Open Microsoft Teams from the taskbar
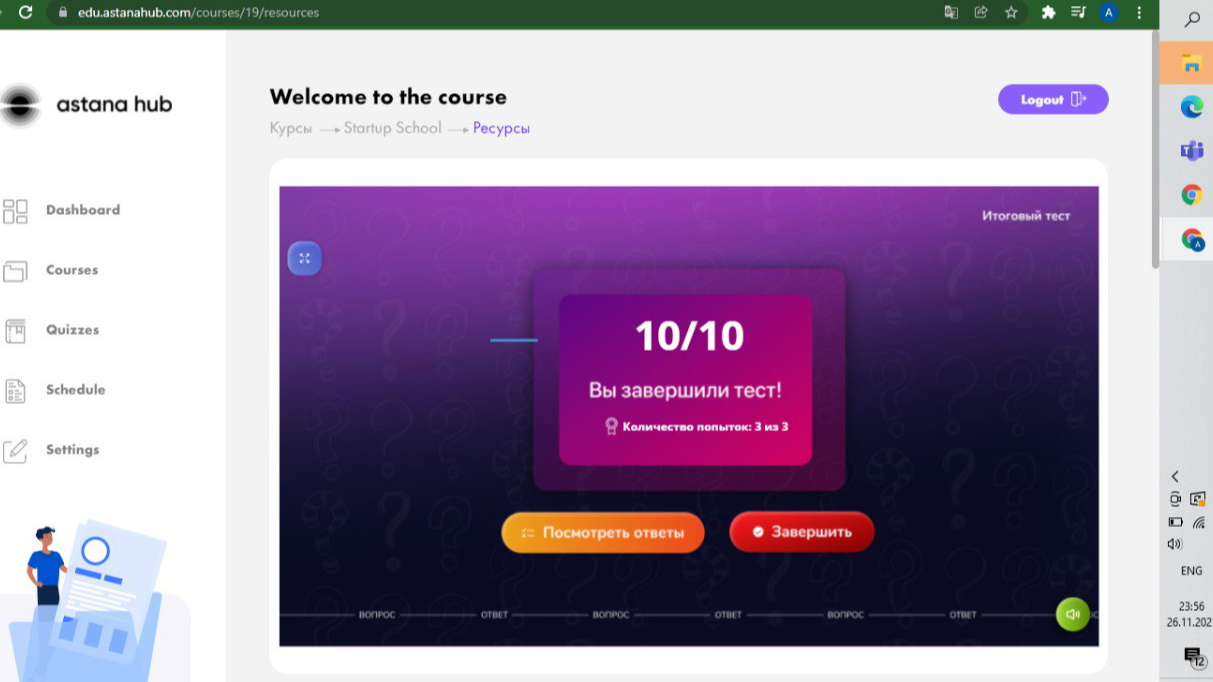Viewport: 1213px width, 682px height. (1191, 151)
